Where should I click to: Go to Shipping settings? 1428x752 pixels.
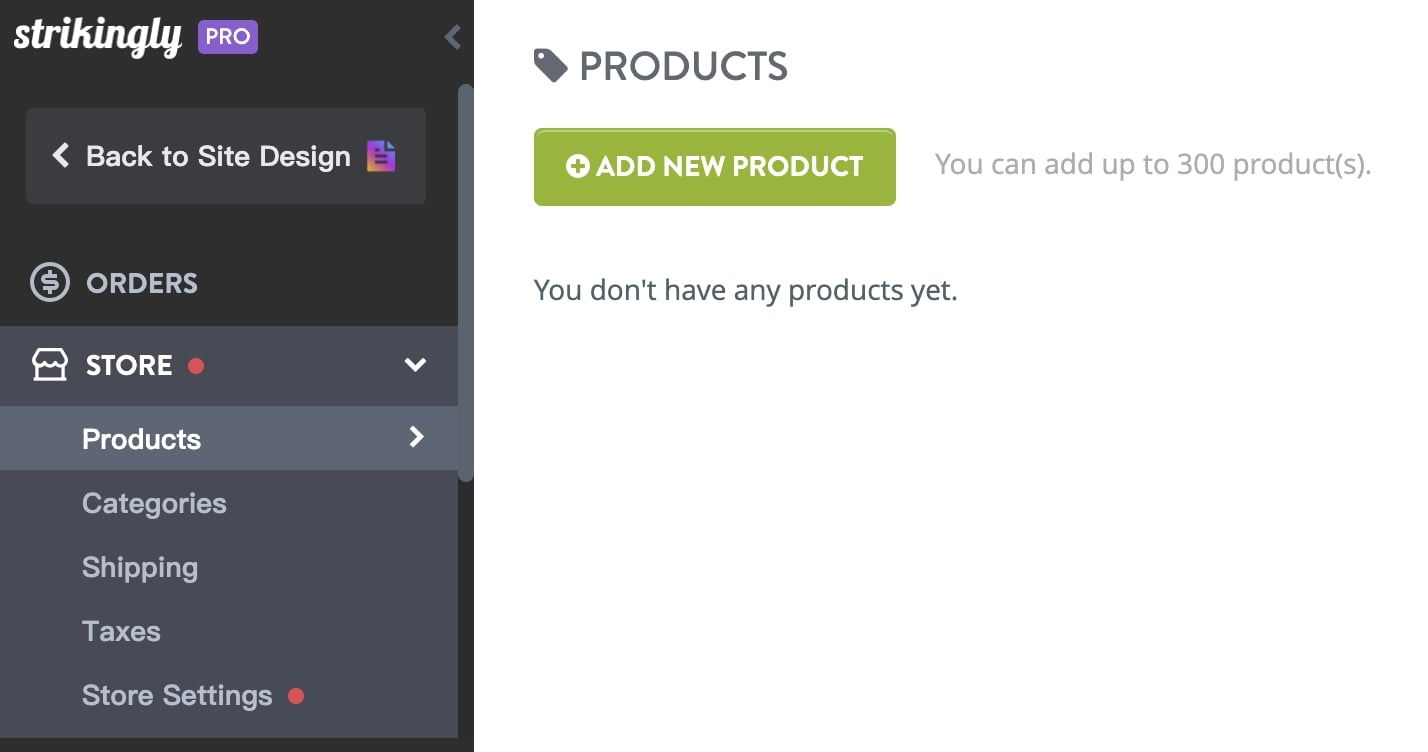[140, 567]
